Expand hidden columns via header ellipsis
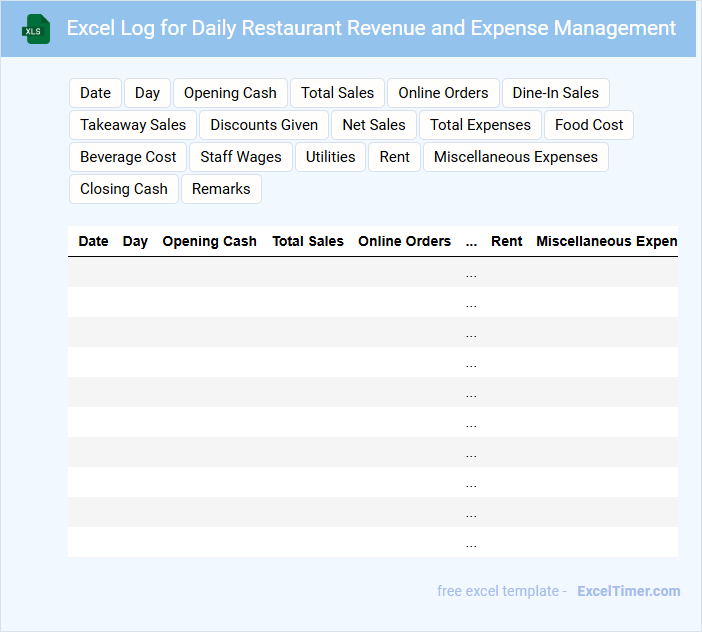Viewport: 702px width, 632px height. 471,241
